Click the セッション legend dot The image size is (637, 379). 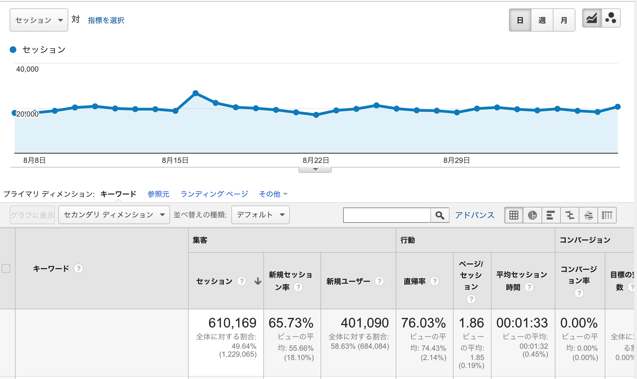tap(13, 50)
